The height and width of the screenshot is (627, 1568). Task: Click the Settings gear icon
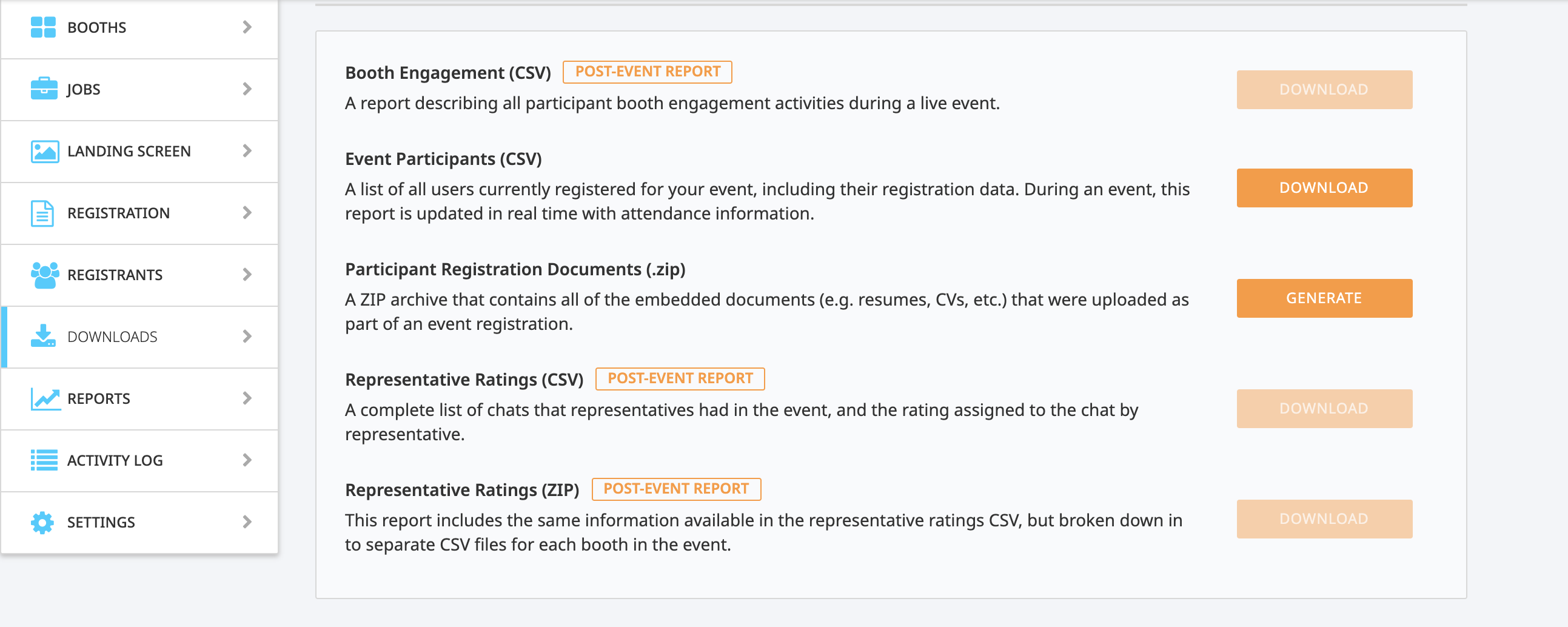click(42, 522)
